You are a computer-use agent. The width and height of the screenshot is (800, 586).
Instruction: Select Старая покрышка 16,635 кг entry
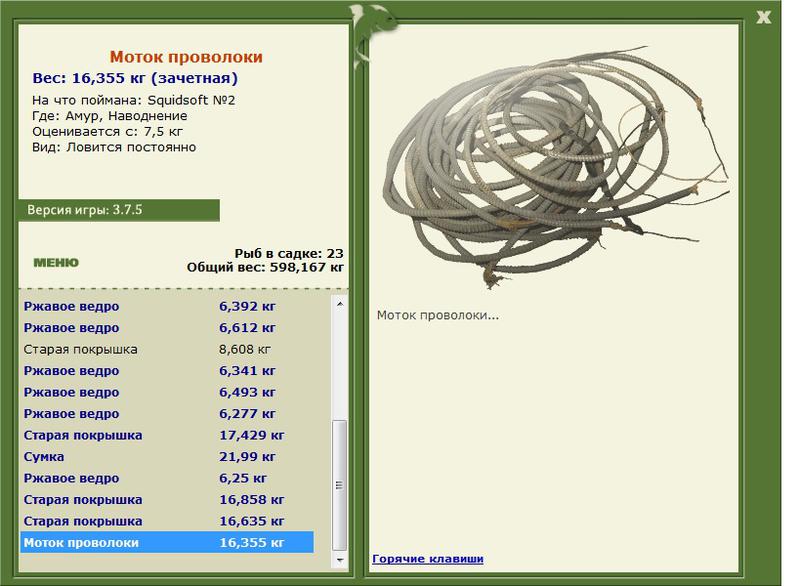[167, 521]
